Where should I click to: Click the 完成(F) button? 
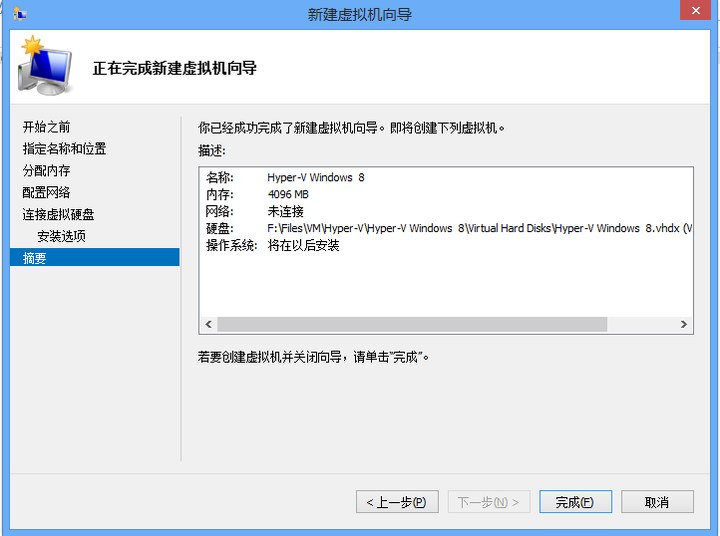point(575,502)
